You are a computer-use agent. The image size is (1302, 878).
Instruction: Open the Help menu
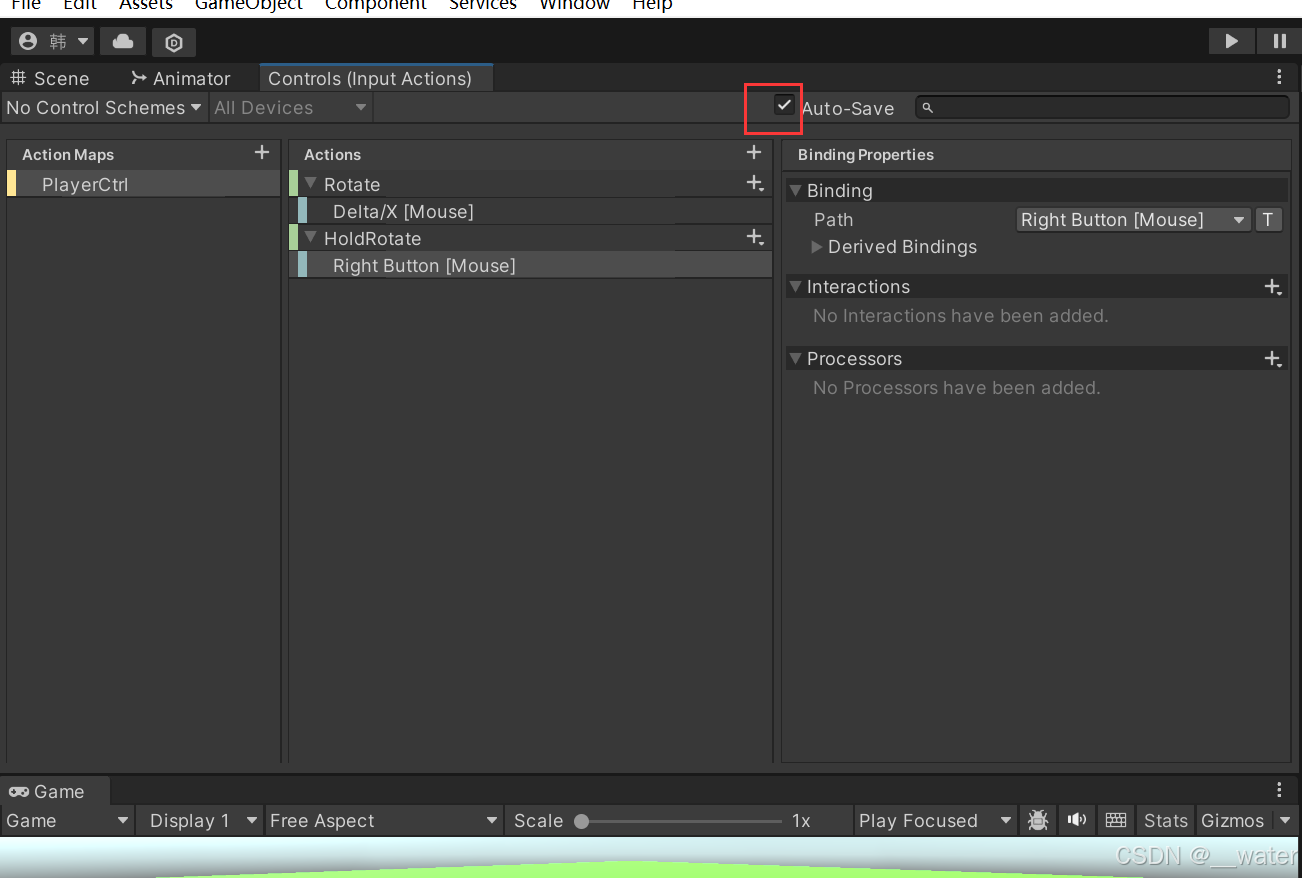[x=652, y=5]
